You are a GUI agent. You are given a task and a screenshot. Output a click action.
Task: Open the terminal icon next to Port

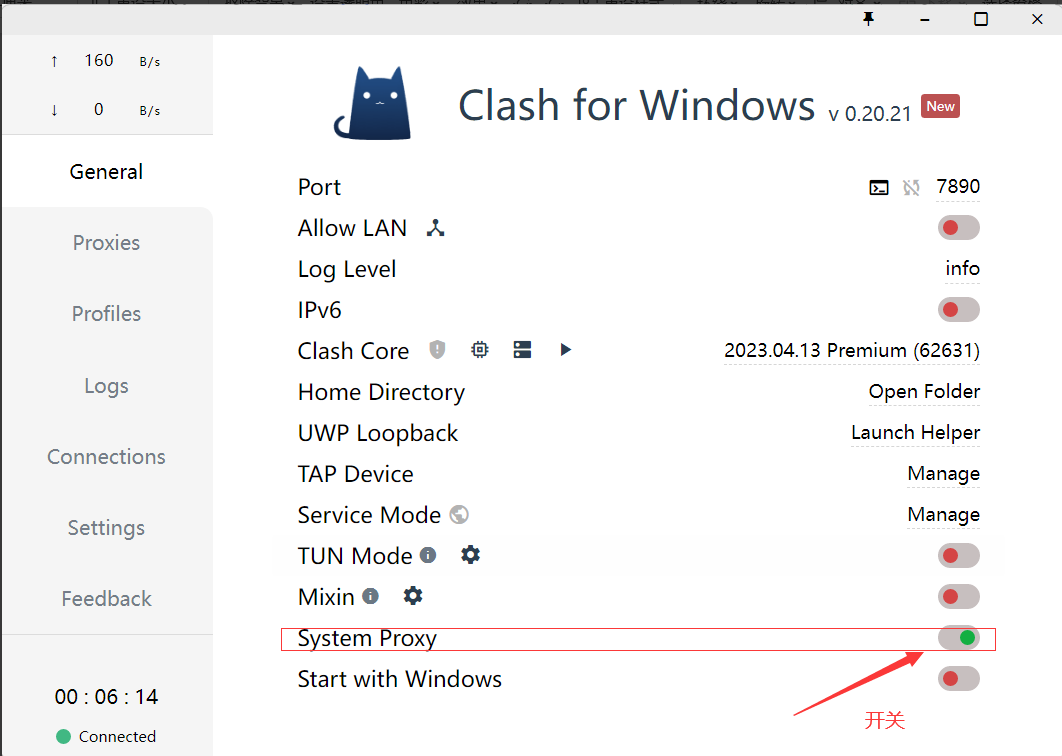point(879,187)
